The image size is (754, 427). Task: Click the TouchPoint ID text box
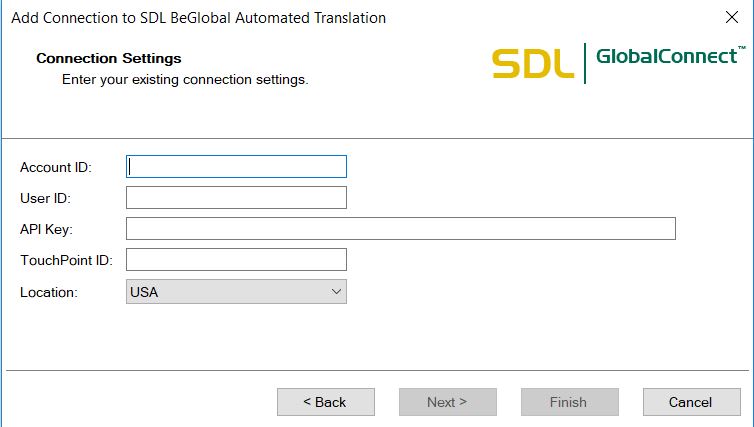click(x=236, y=260)
